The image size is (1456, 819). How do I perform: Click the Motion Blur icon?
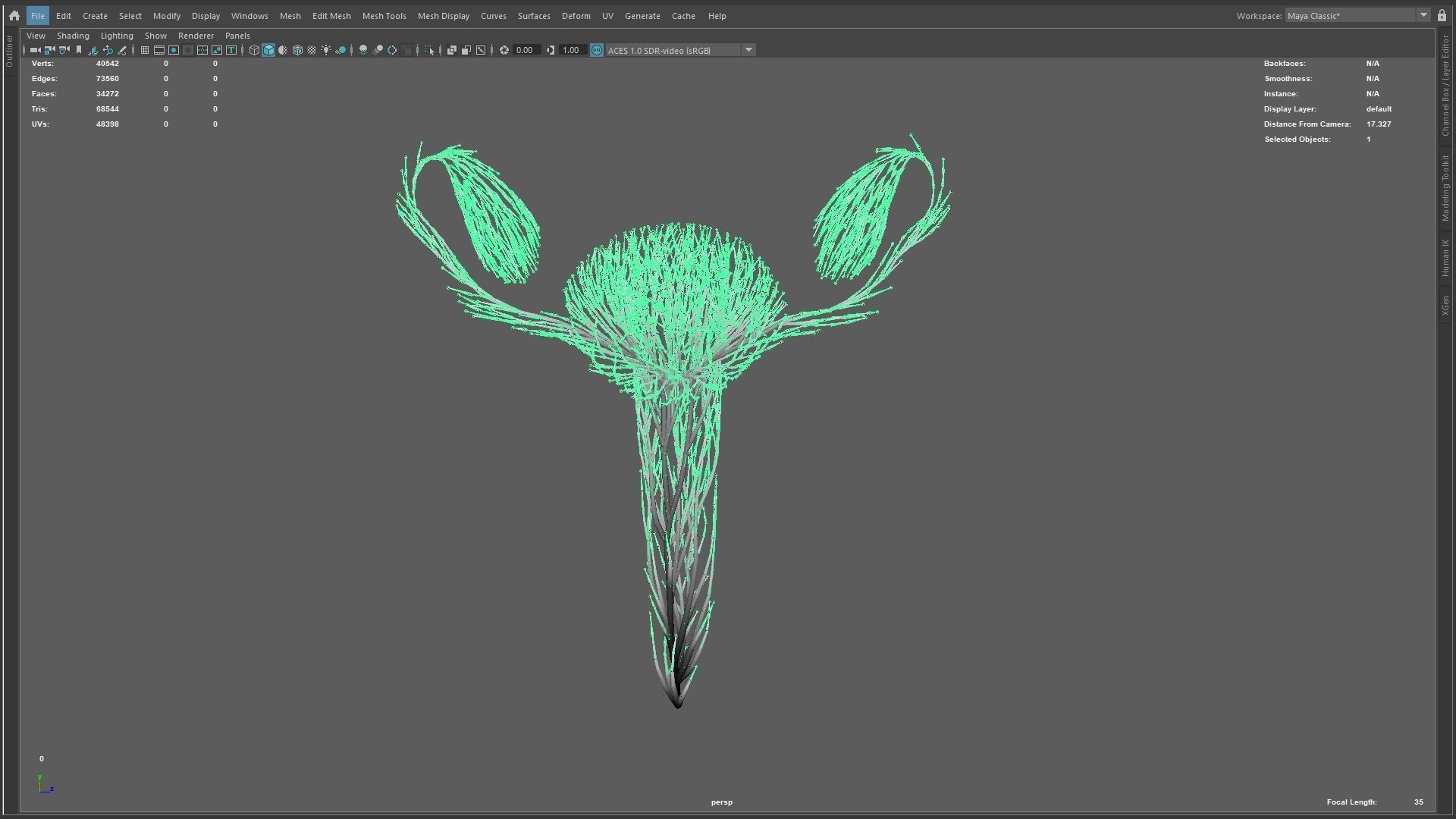[378, 50]
